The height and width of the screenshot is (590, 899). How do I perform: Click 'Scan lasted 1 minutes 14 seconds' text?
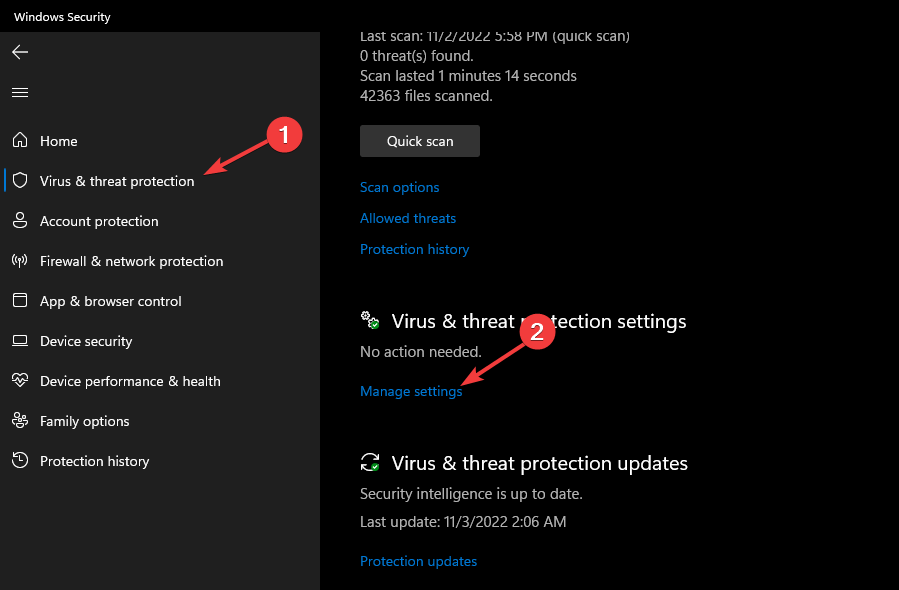click(x=468, y=76)
